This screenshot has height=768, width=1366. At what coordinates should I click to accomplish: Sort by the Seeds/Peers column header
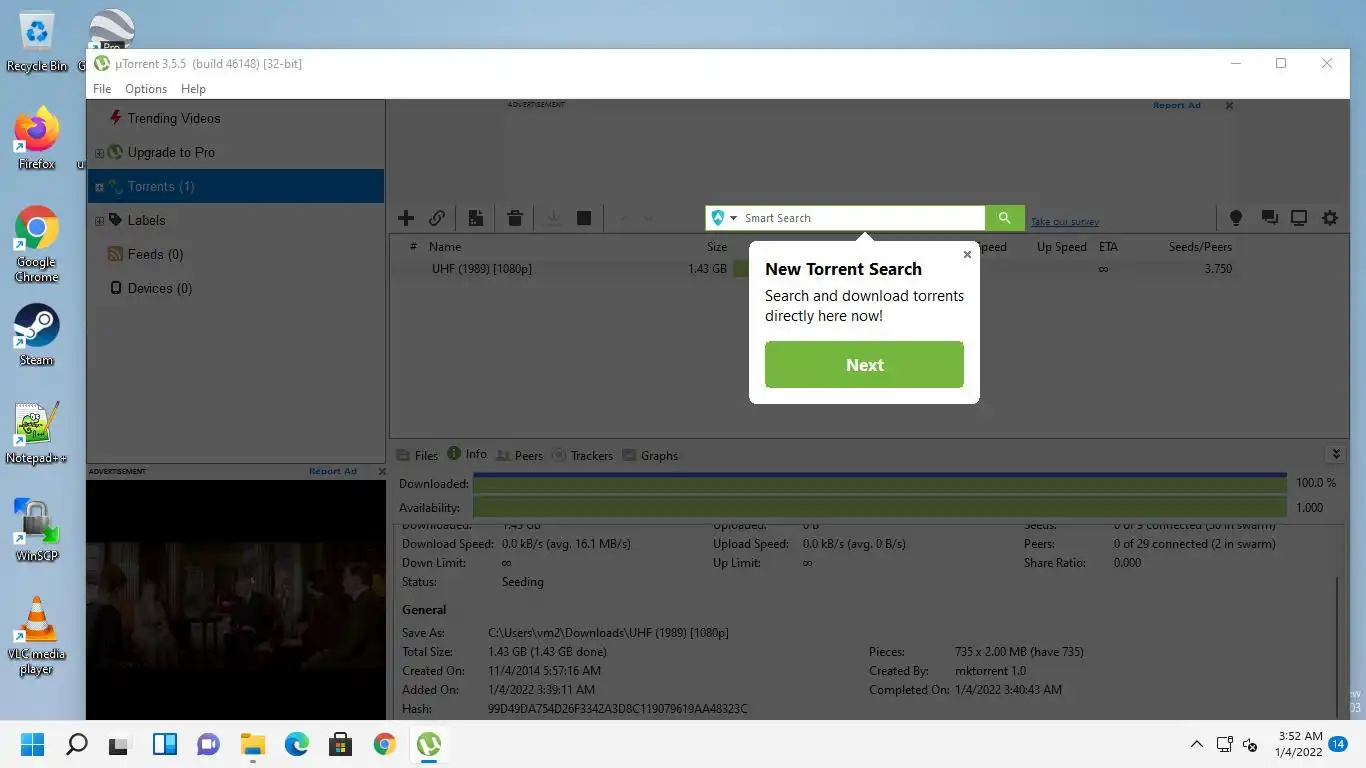coord(1200,247)
